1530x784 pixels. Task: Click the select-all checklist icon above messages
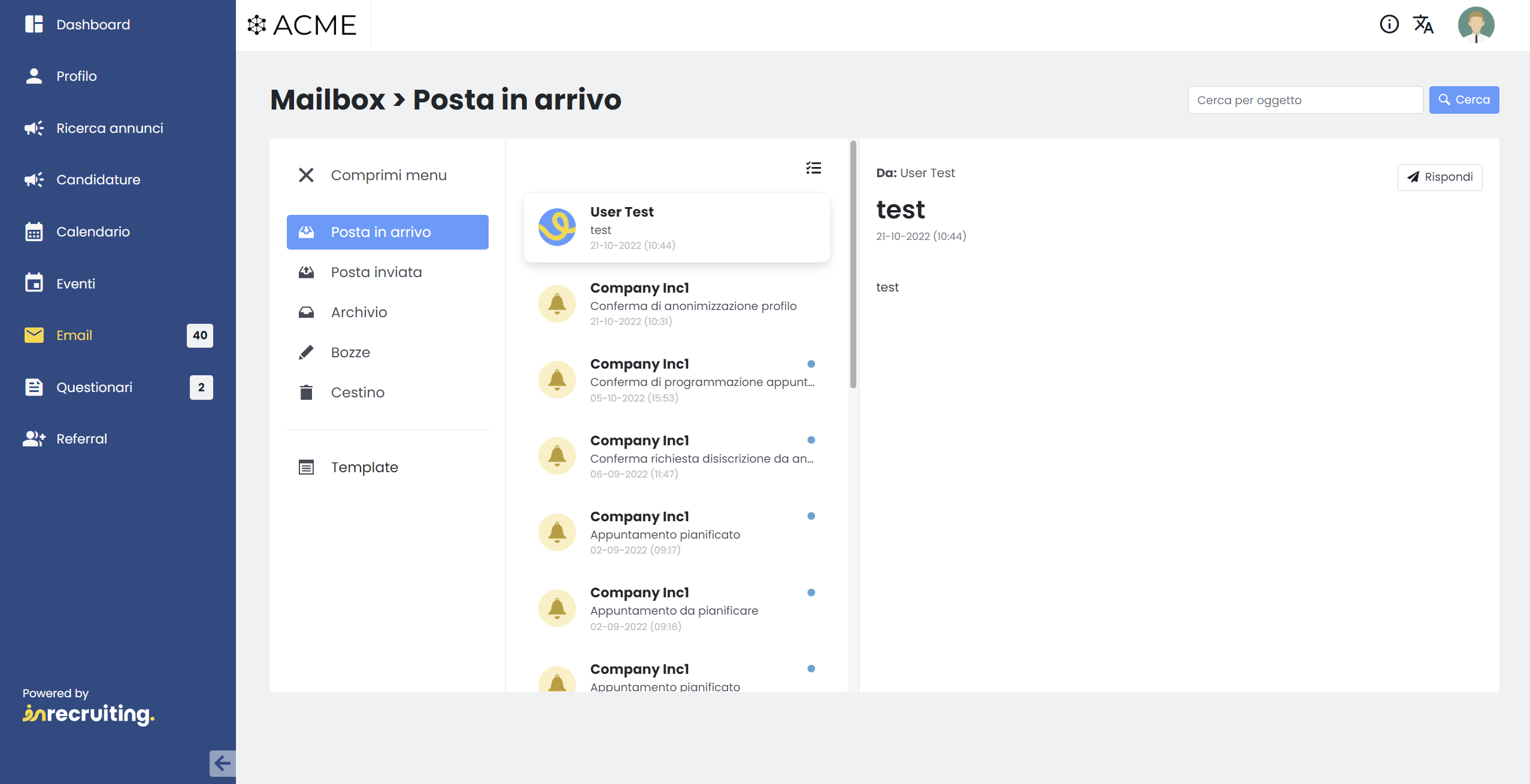pyautogui.click(x=813, y=168)
